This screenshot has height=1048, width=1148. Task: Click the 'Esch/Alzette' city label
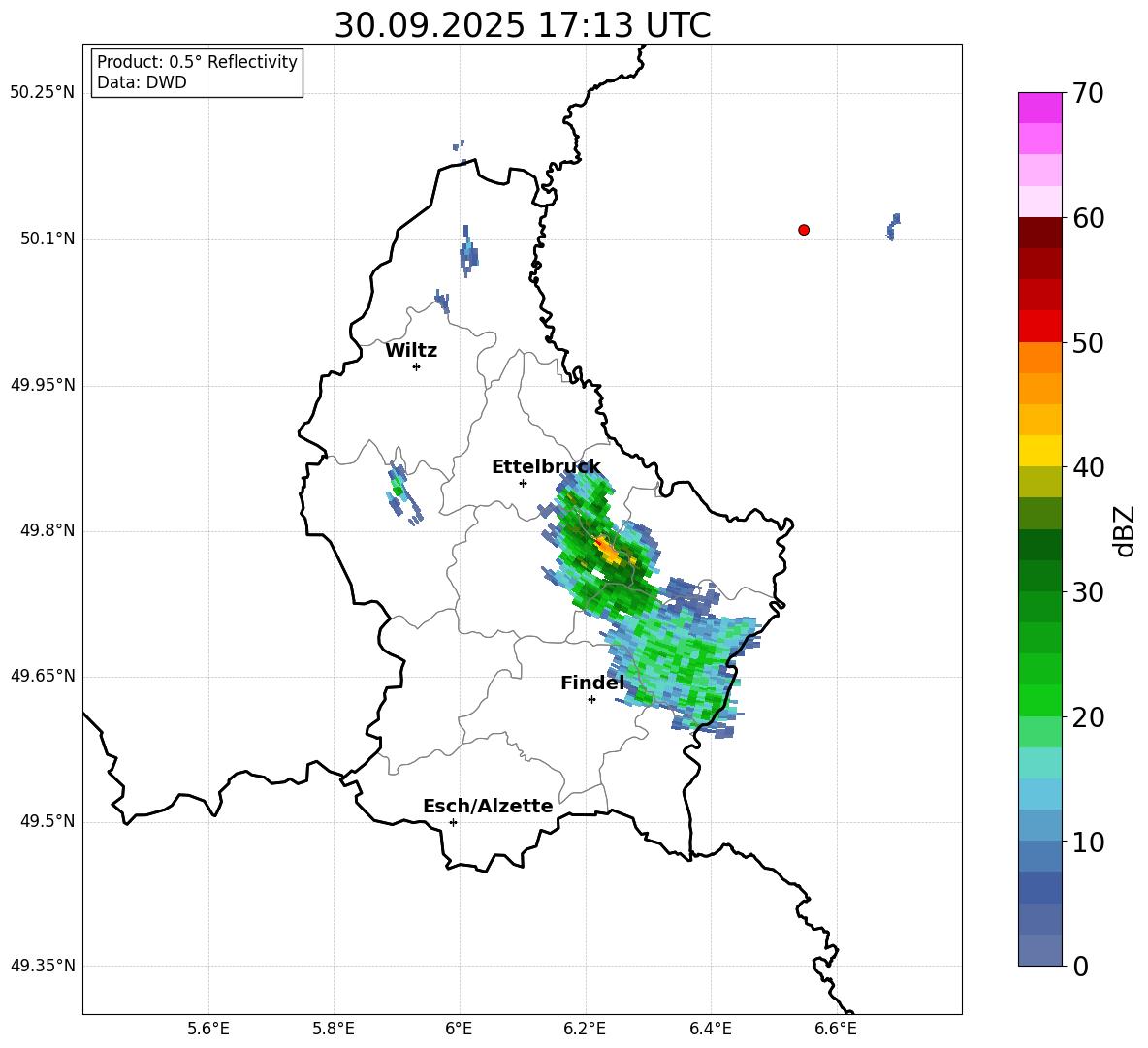(488, 806)
